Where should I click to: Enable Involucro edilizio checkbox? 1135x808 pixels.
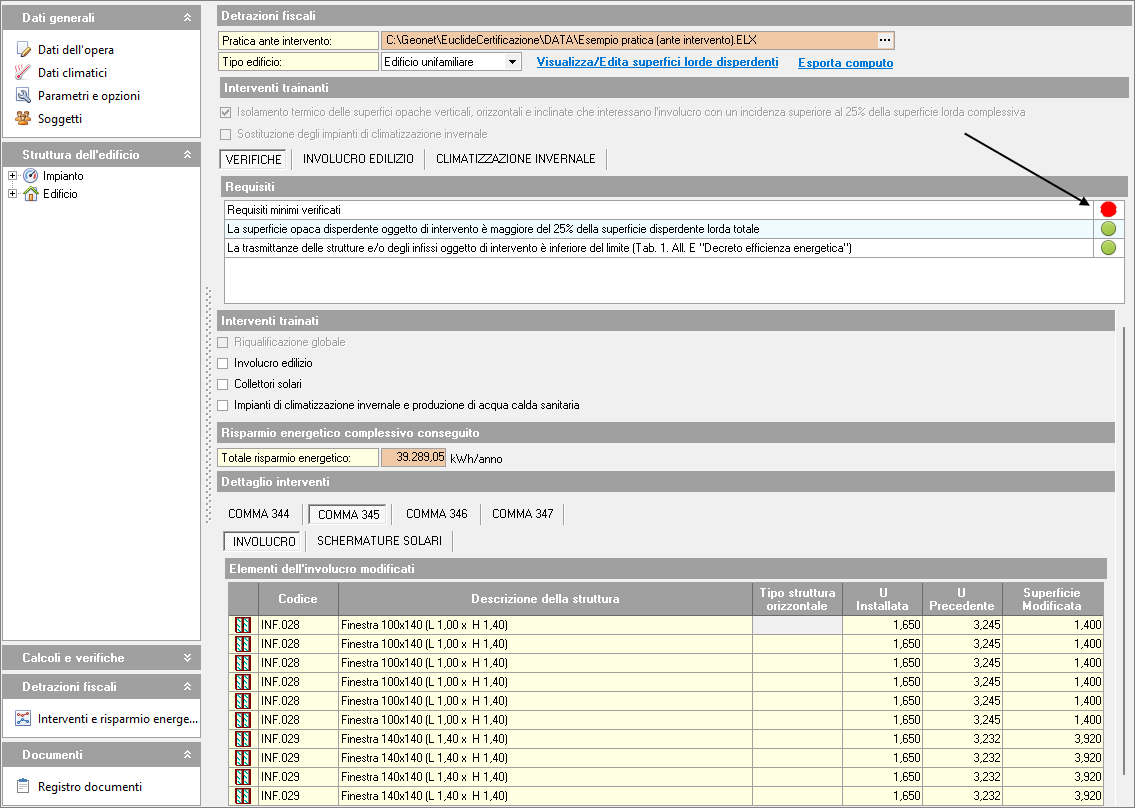point(224,363)
